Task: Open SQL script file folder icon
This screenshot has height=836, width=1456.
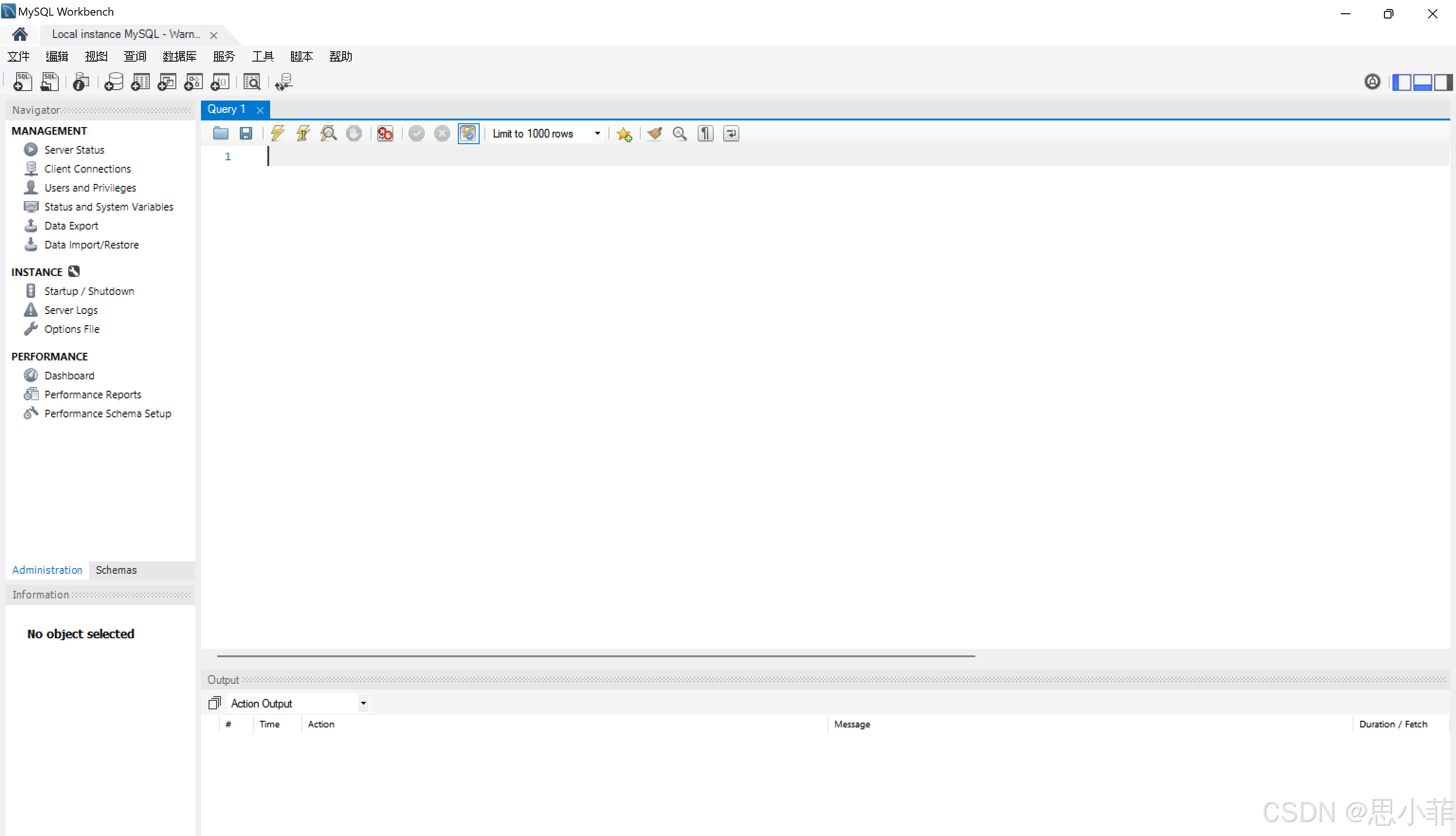Action: click(220, 134)
